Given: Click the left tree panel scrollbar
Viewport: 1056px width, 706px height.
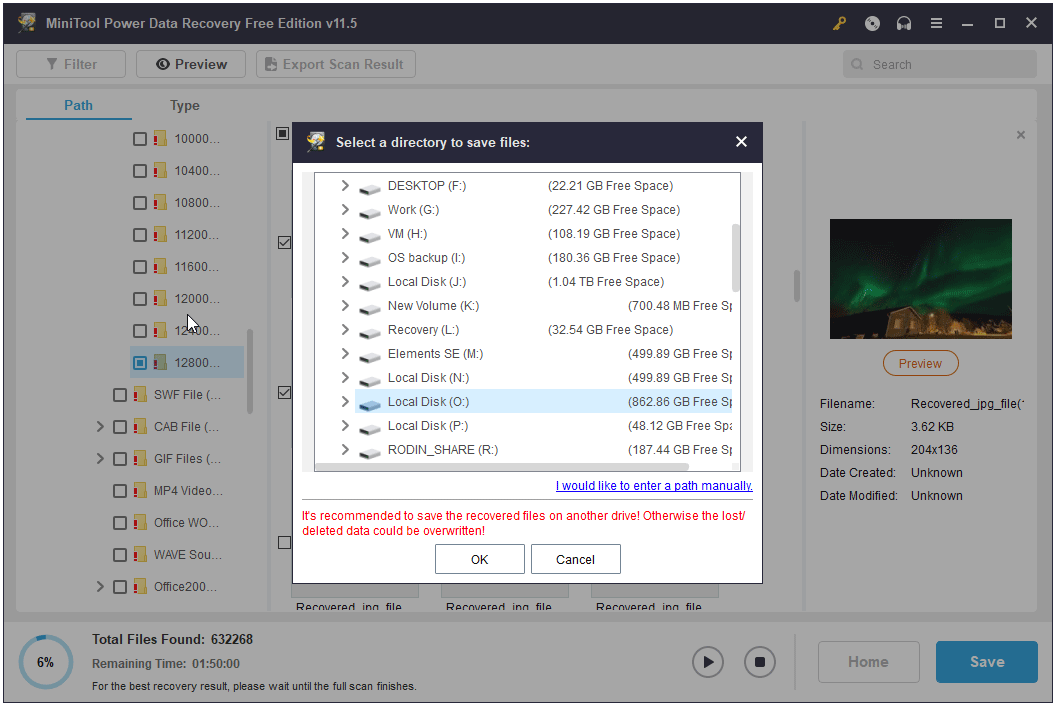Looking at the screenshot, I should 250,371.
